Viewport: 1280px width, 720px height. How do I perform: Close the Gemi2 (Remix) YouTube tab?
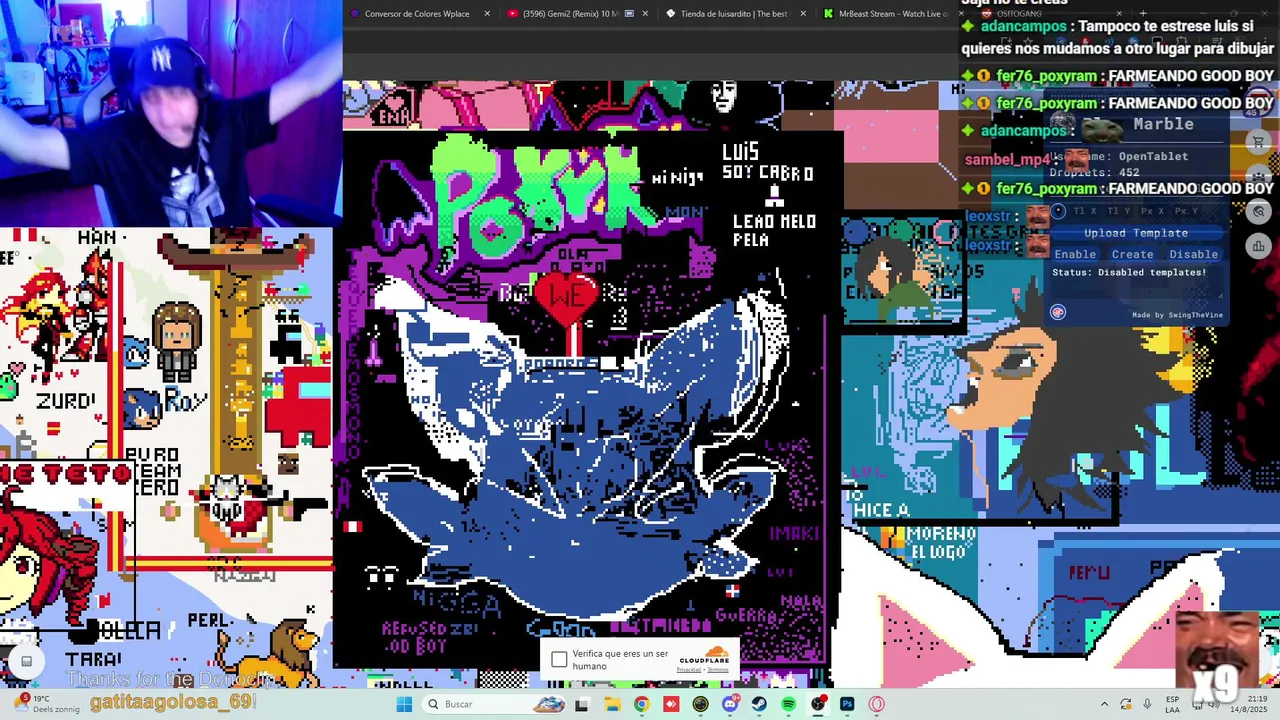click(x=644, y=14)
